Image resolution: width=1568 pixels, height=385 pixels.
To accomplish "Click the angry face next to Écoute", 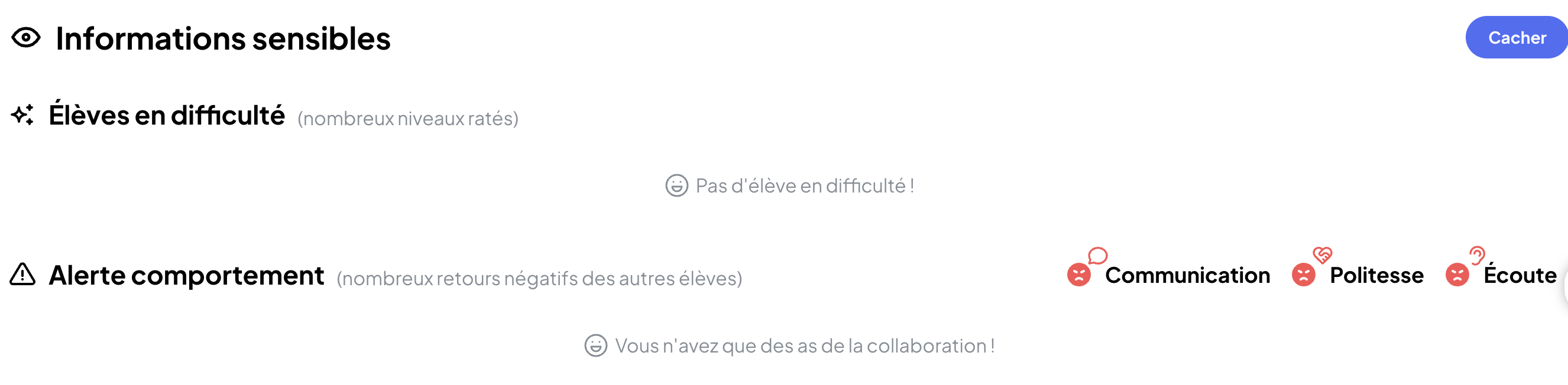I will pos(1457,275).
